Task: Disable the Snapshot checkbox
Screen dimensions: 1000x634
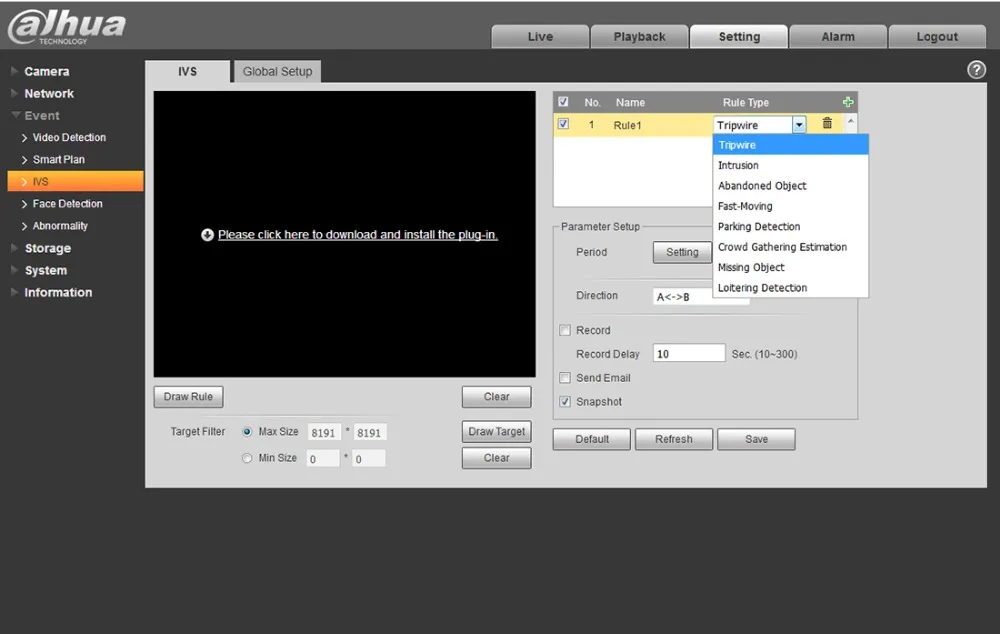Action: [565, 402]
